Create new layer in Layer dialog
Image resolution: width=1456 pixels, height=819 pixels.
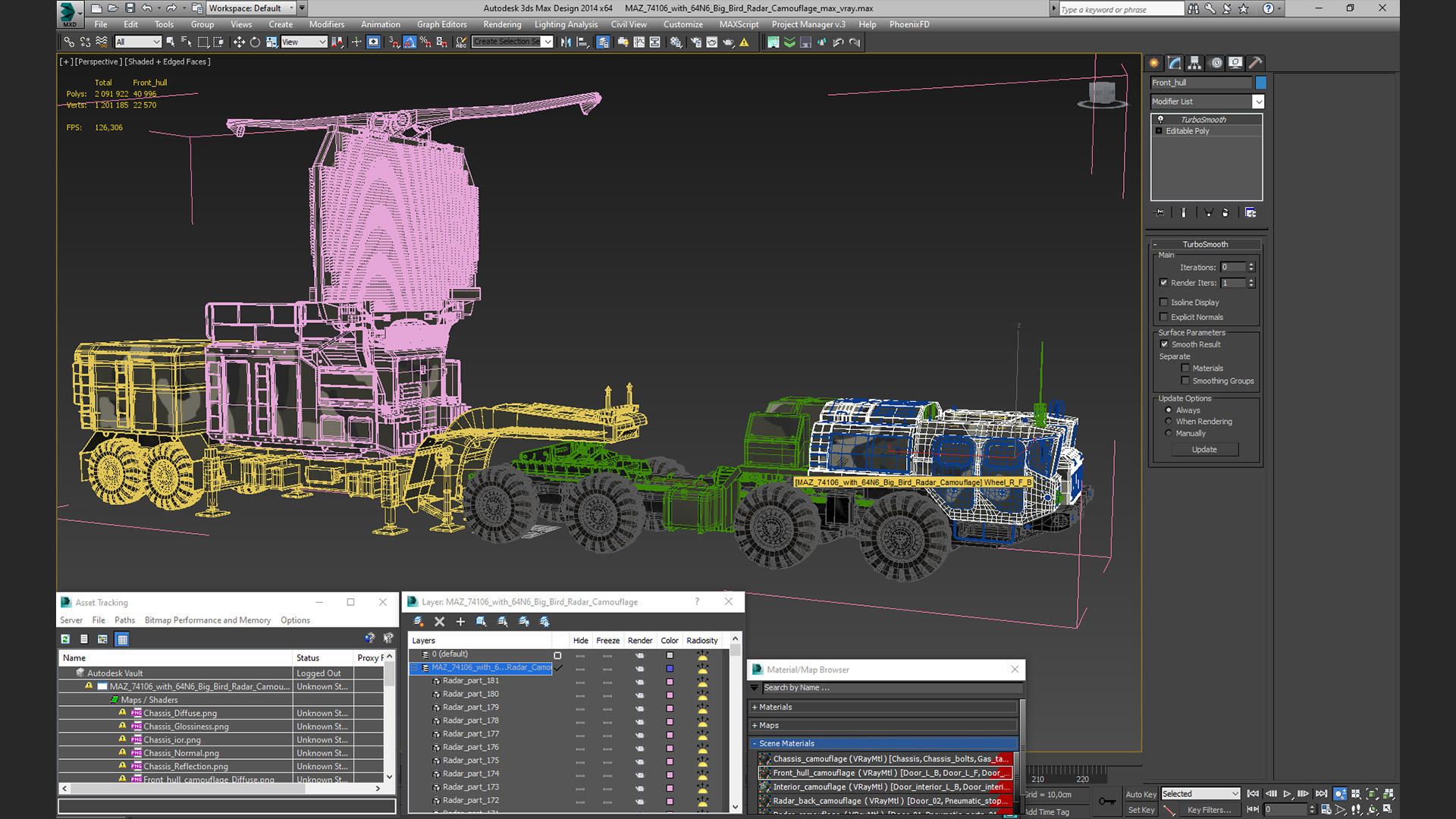pyautogui.click(x=418, y=622)
